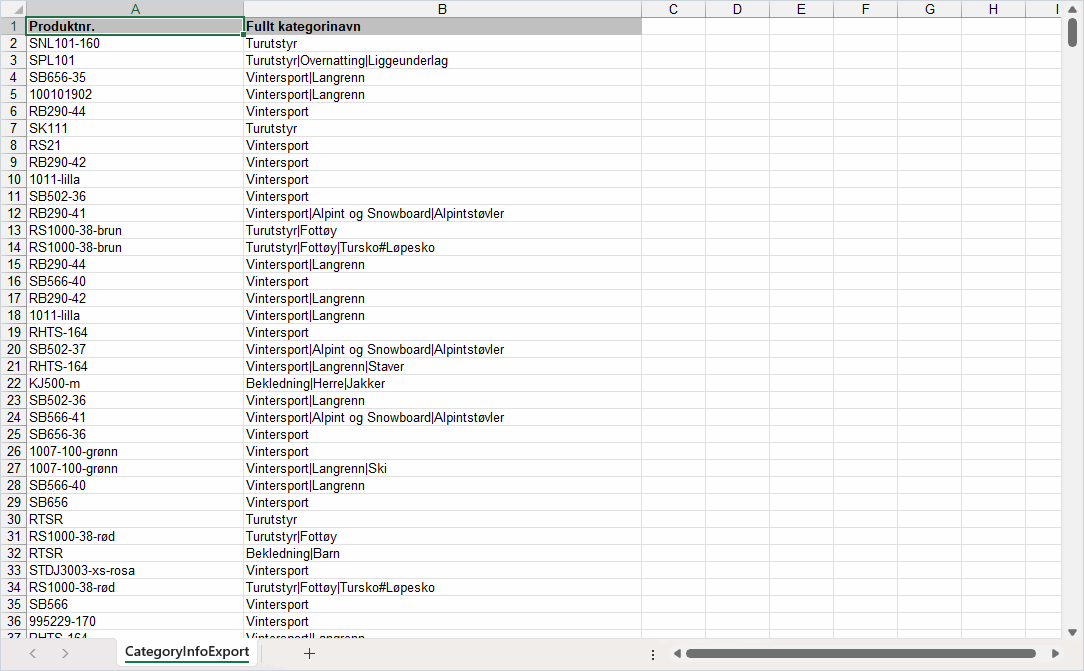The image size is (1084, 671).
Task: Select cell containing KJ500-m
Action: pos(135,383)
